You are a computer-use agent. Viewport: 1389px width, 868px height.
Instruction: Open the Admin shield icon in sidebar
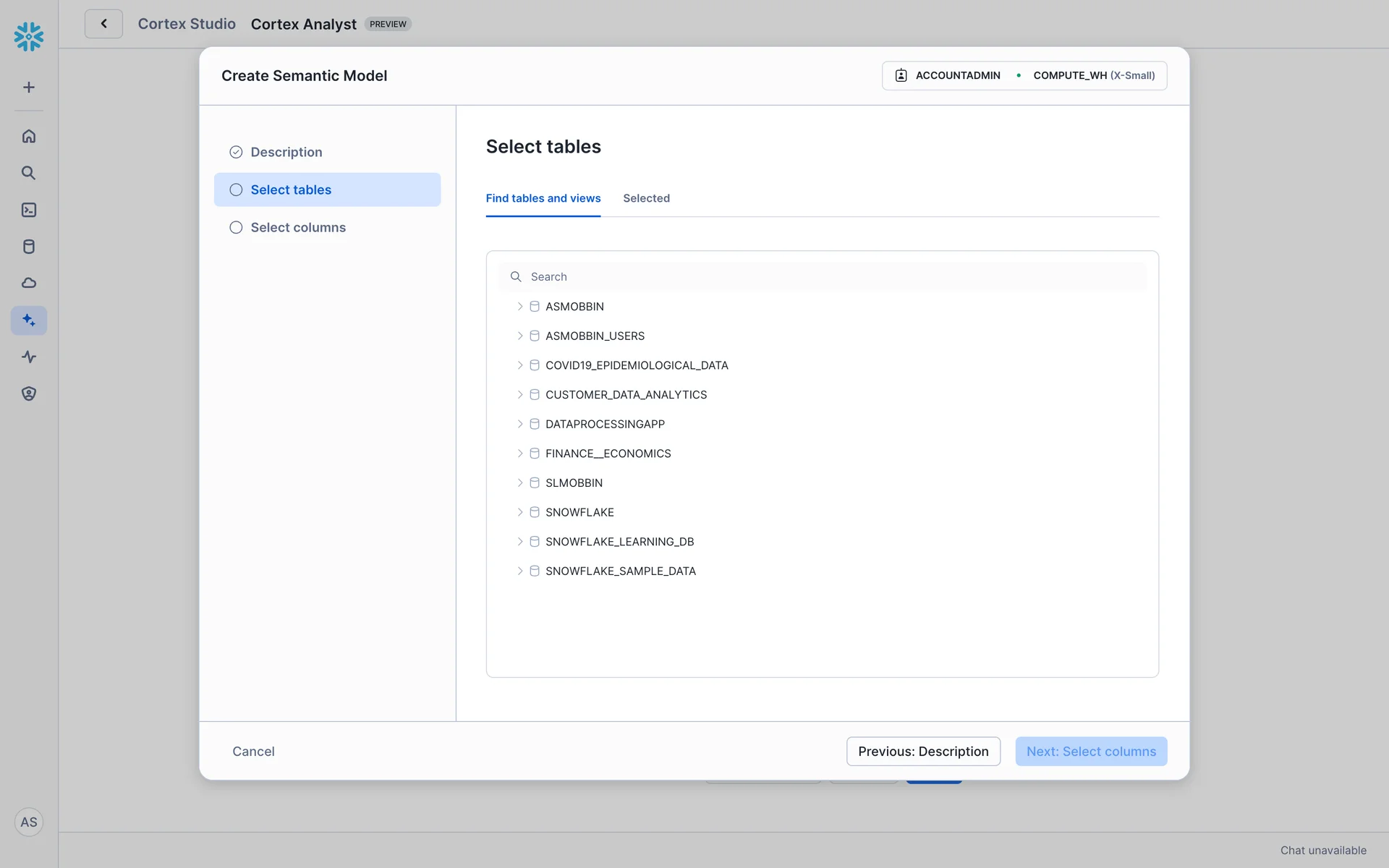(29, 393)
